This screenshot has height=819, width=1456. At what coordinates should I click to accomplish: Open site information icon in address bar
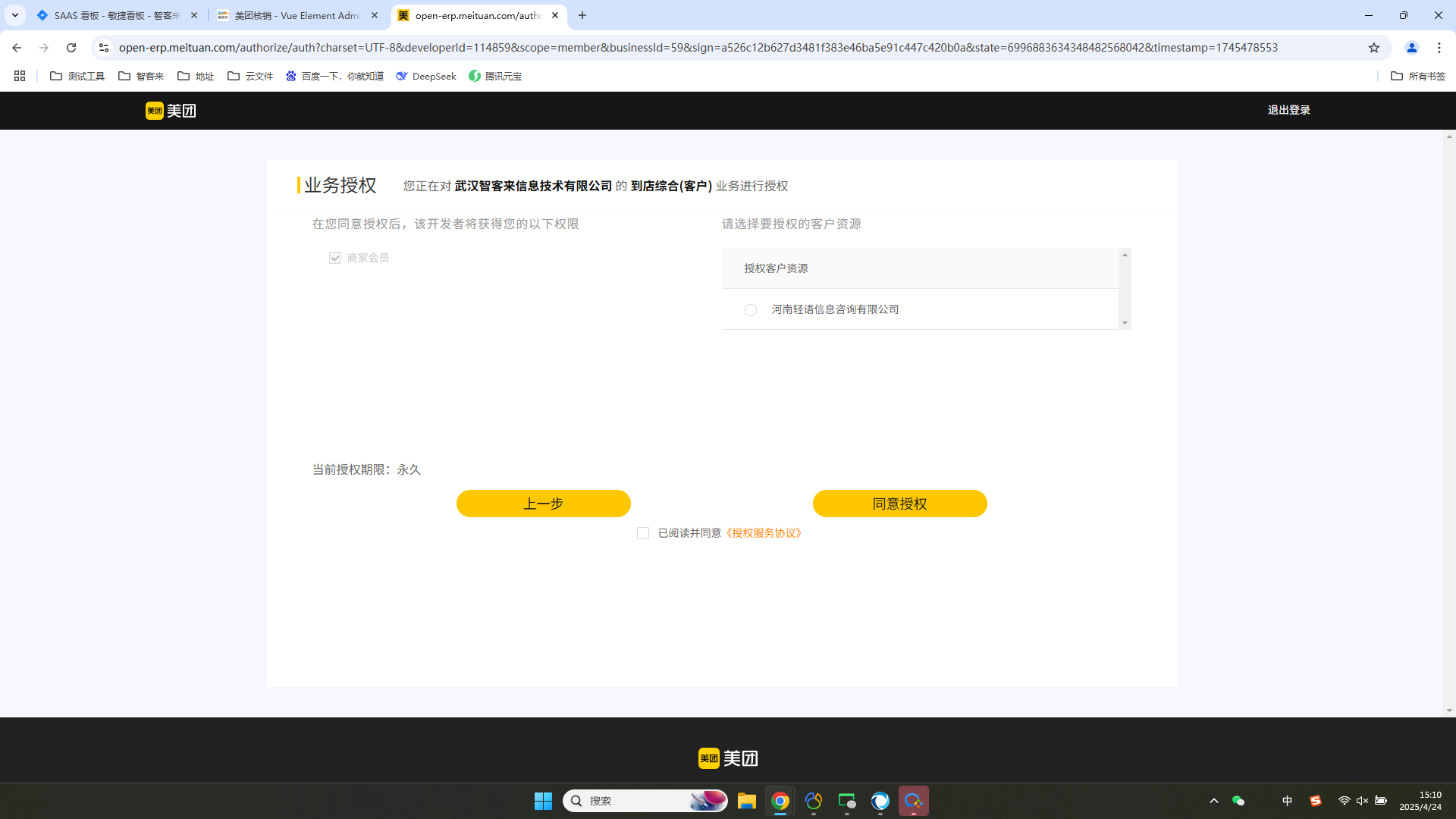(x=104, y=48)
